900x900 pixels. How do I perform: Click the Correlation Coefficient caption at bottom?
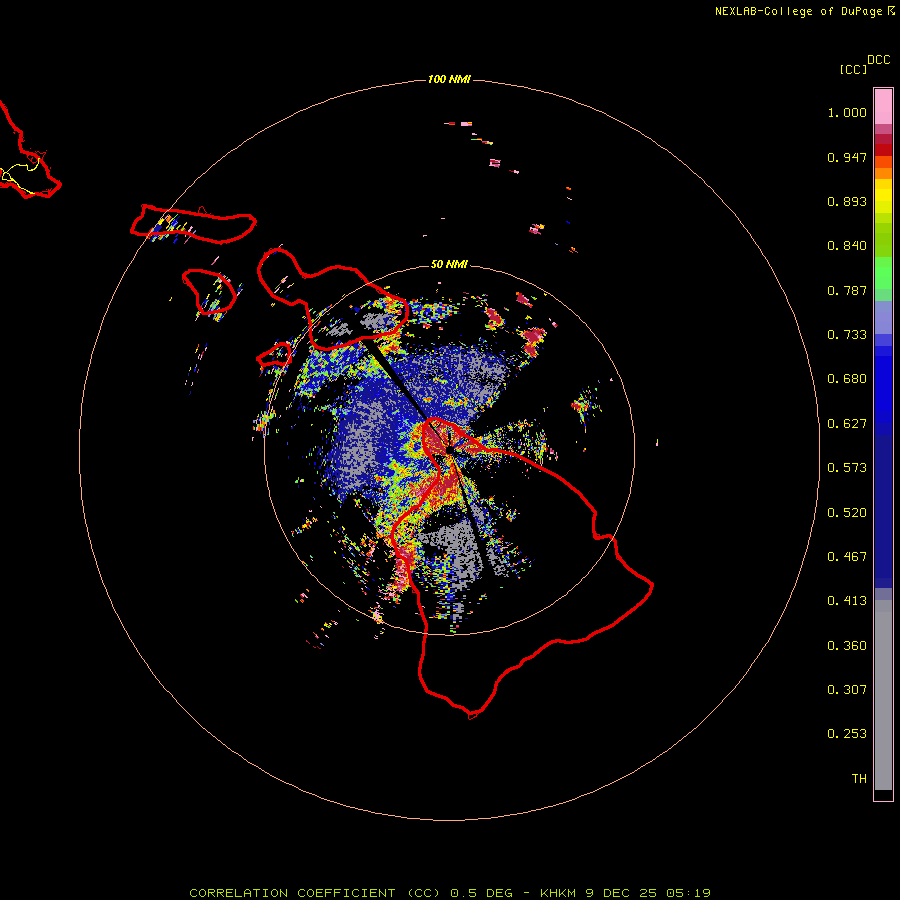point(449,893)
